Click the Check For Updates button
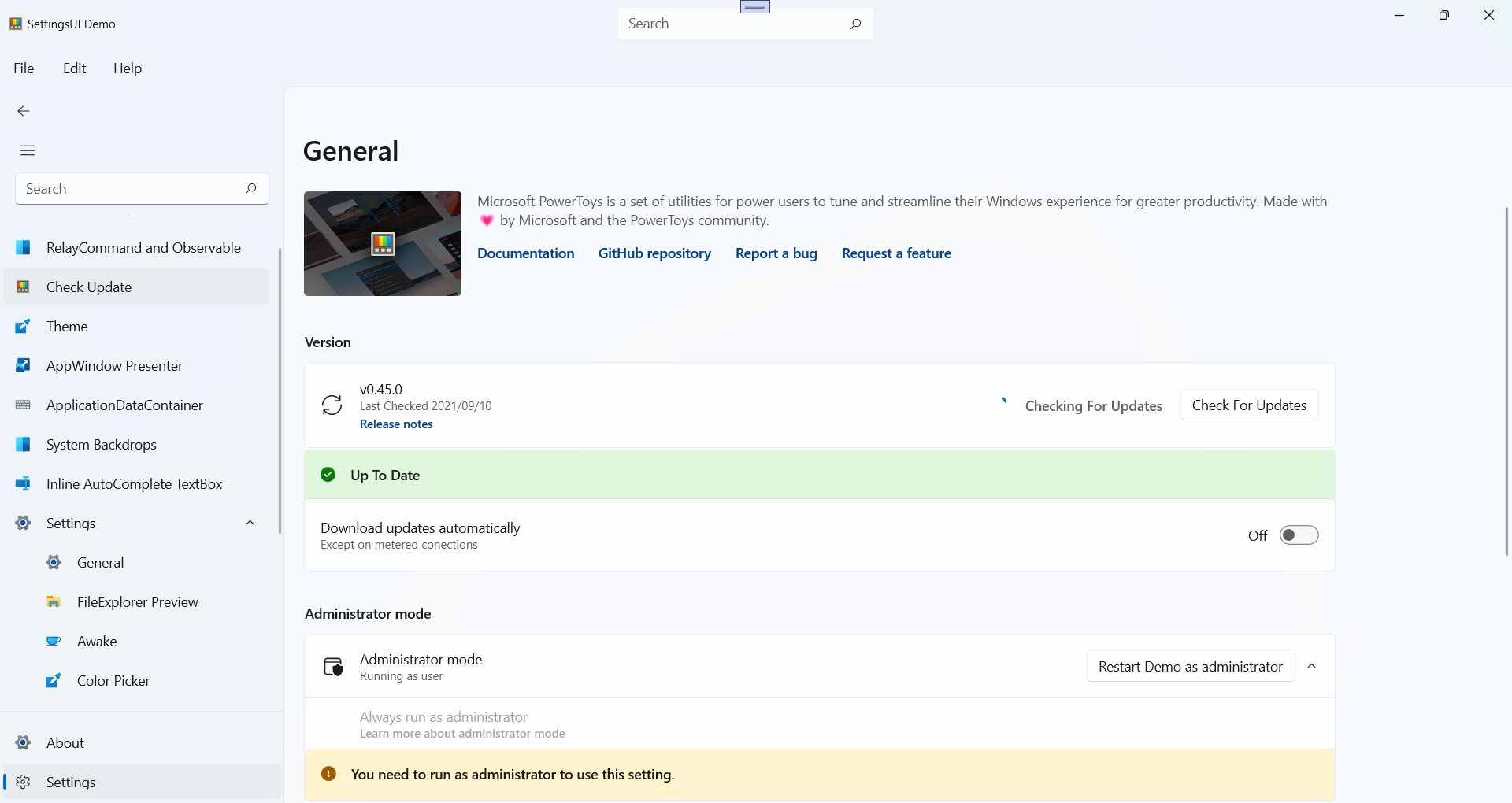 tap(1249, 405)
